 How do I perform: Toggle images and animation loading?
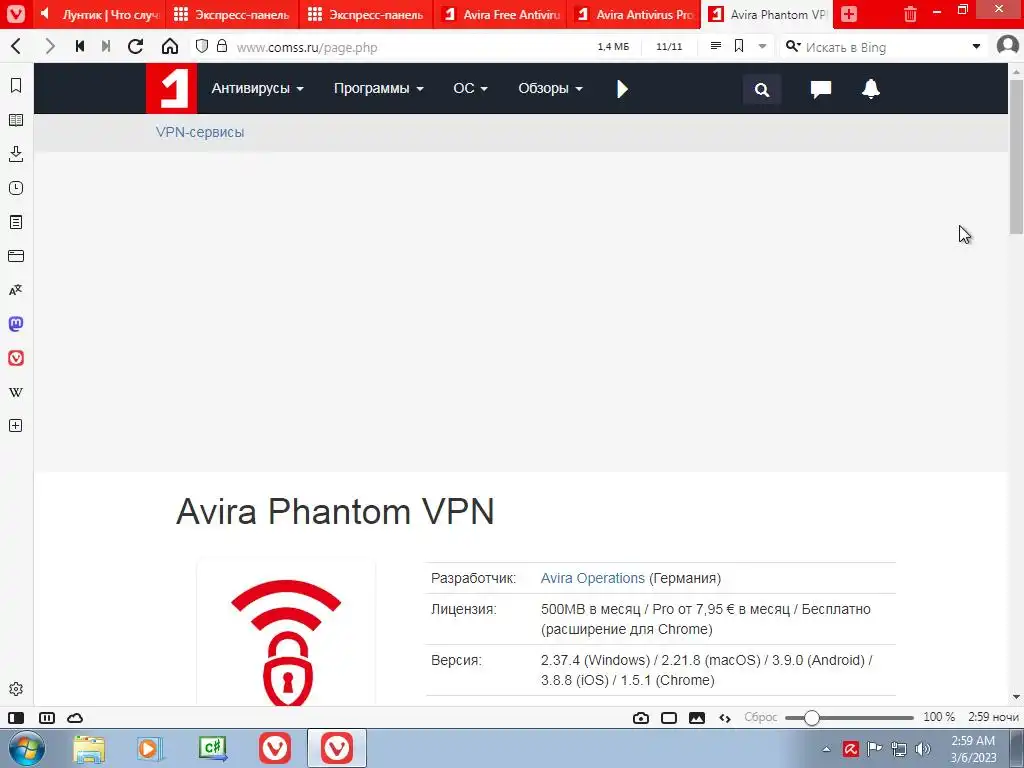697,718
